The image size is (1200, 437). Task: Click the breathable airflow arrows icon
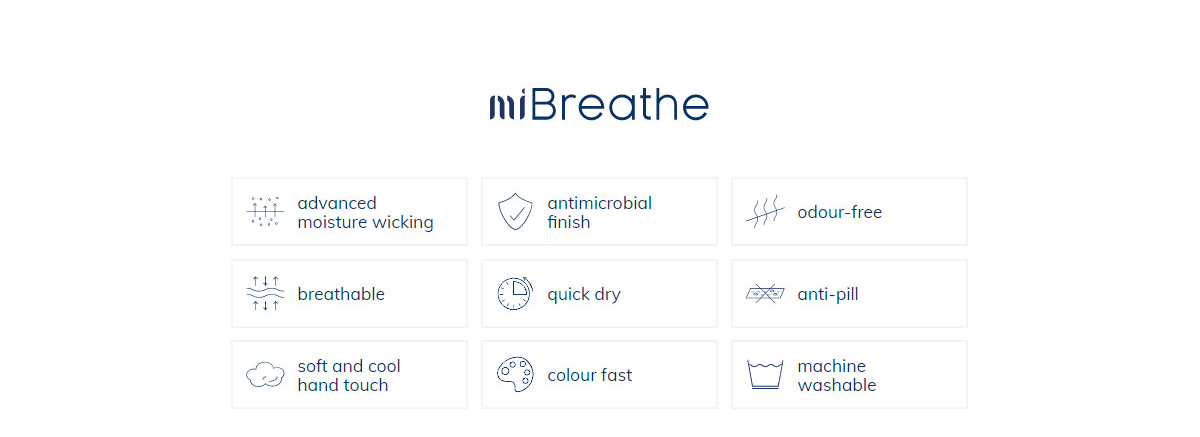pos(265,294)
